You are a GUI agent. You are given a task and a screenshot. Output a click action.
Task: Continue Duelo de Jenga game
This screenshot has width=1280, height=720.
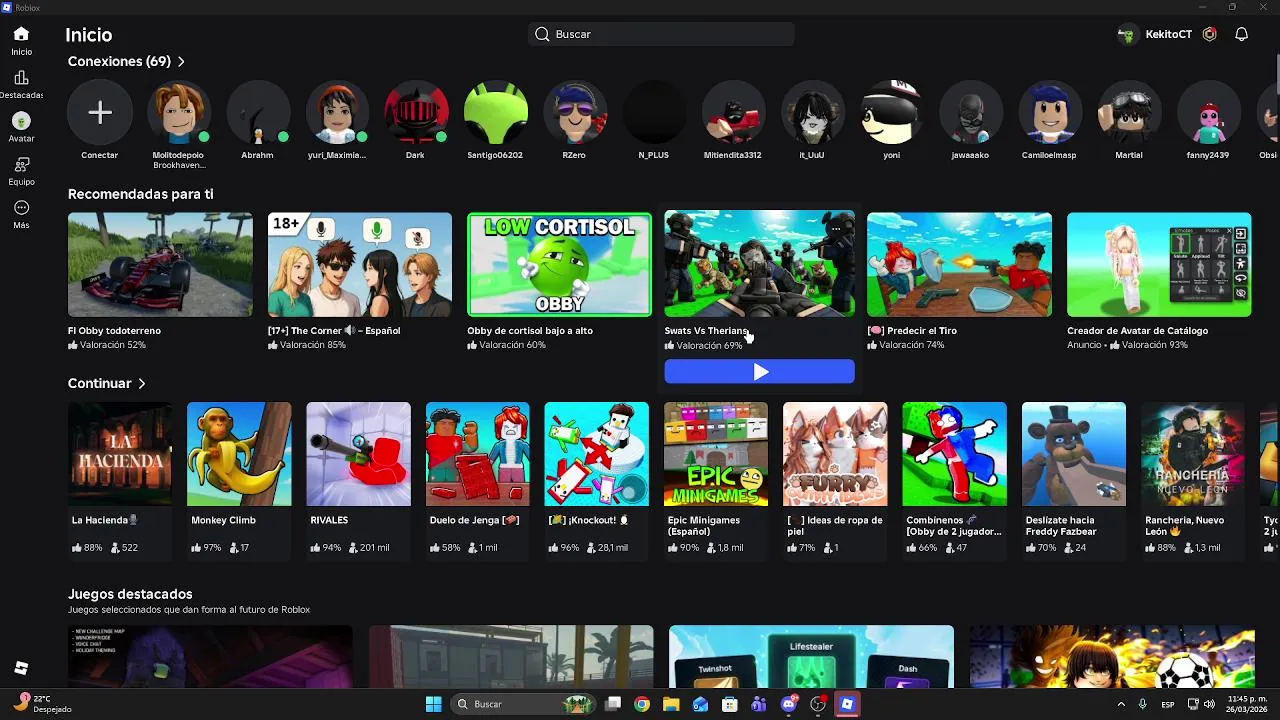click(x=478, y=454)
